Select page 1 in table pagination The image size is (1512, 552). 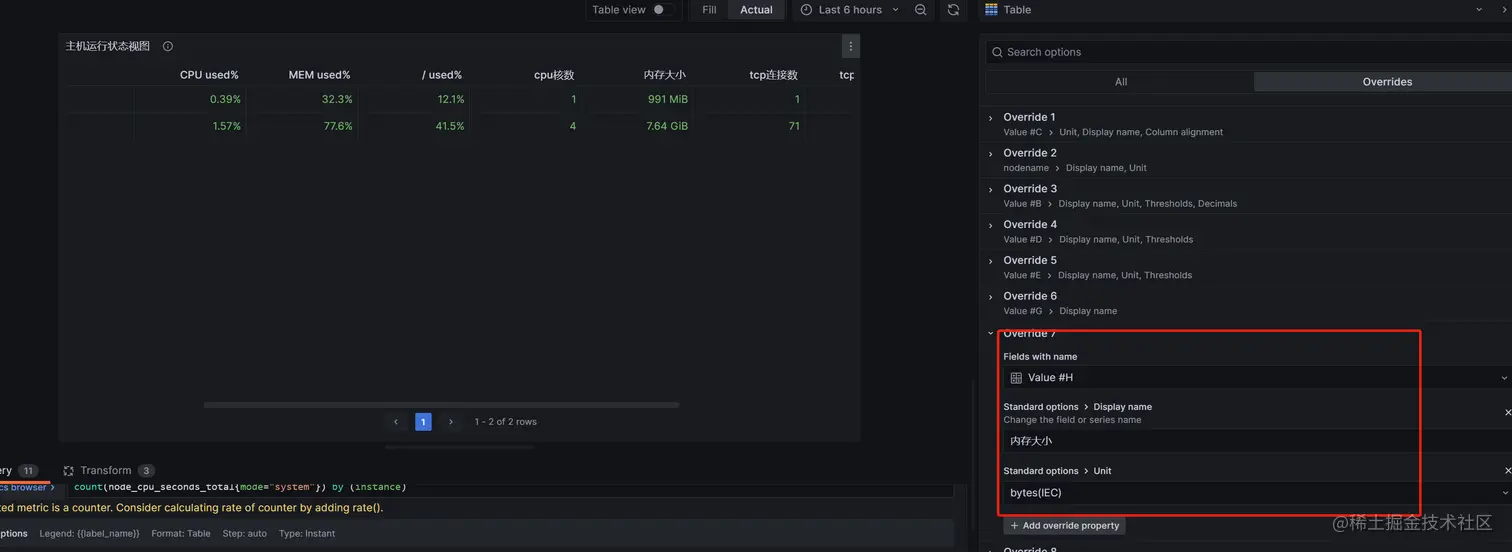tap(423, 422)
